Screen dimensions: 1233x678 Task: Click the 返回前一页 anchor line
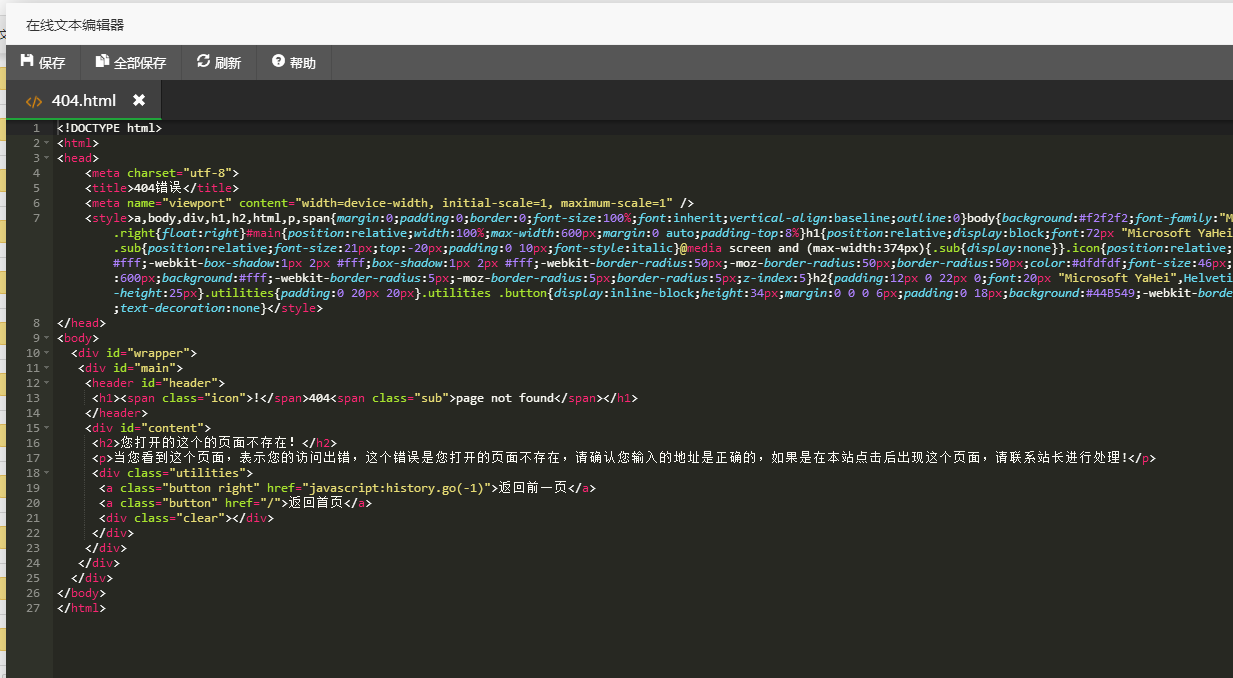coord(348,488)
